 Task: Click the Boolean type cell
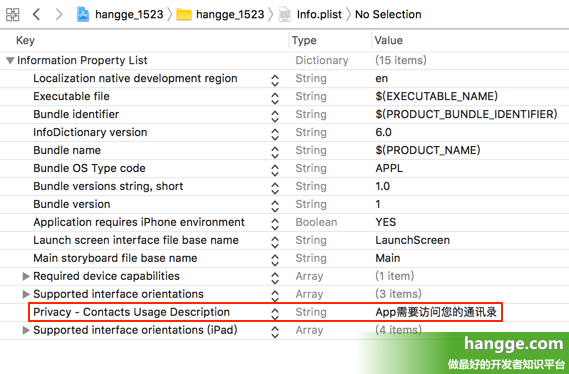pyautogui.click(x=316, y=222)
